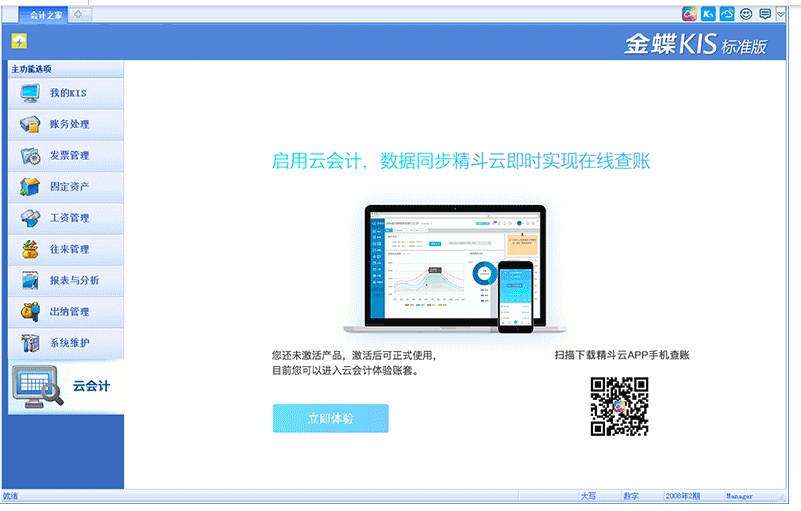This screenshot has width=801, height=511.
Task: Click the smiley face feedback icon
Action: pos(746,14)
